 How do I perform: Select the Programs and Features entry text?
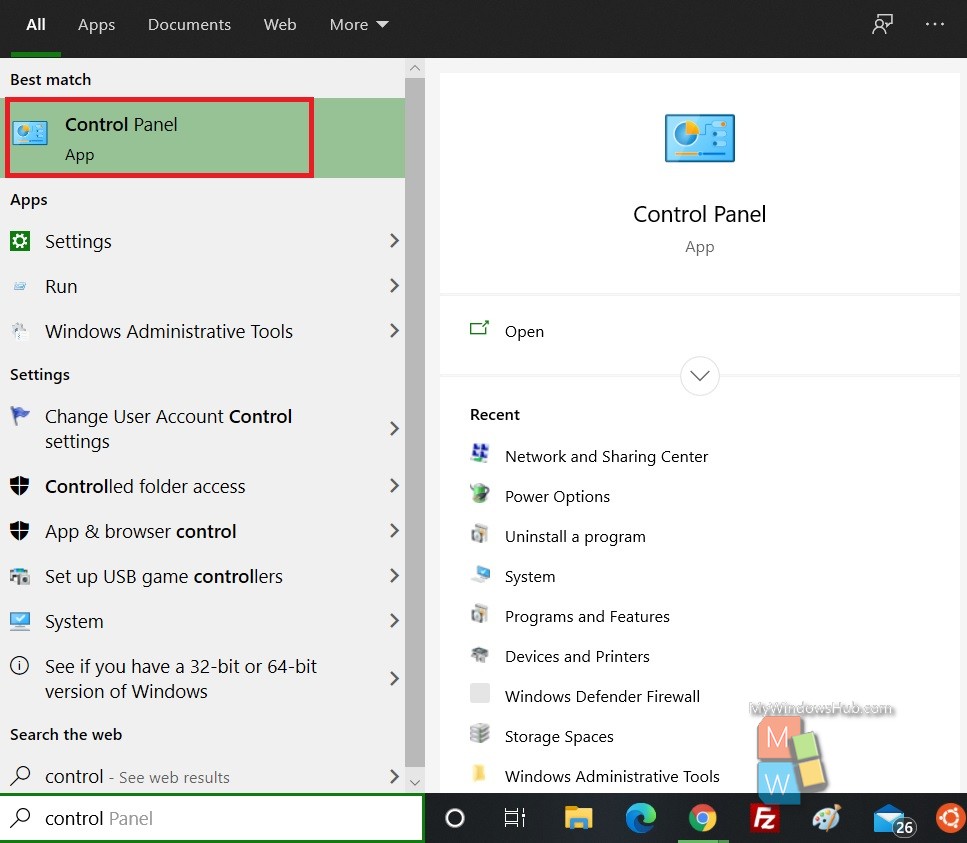(587, 617)
